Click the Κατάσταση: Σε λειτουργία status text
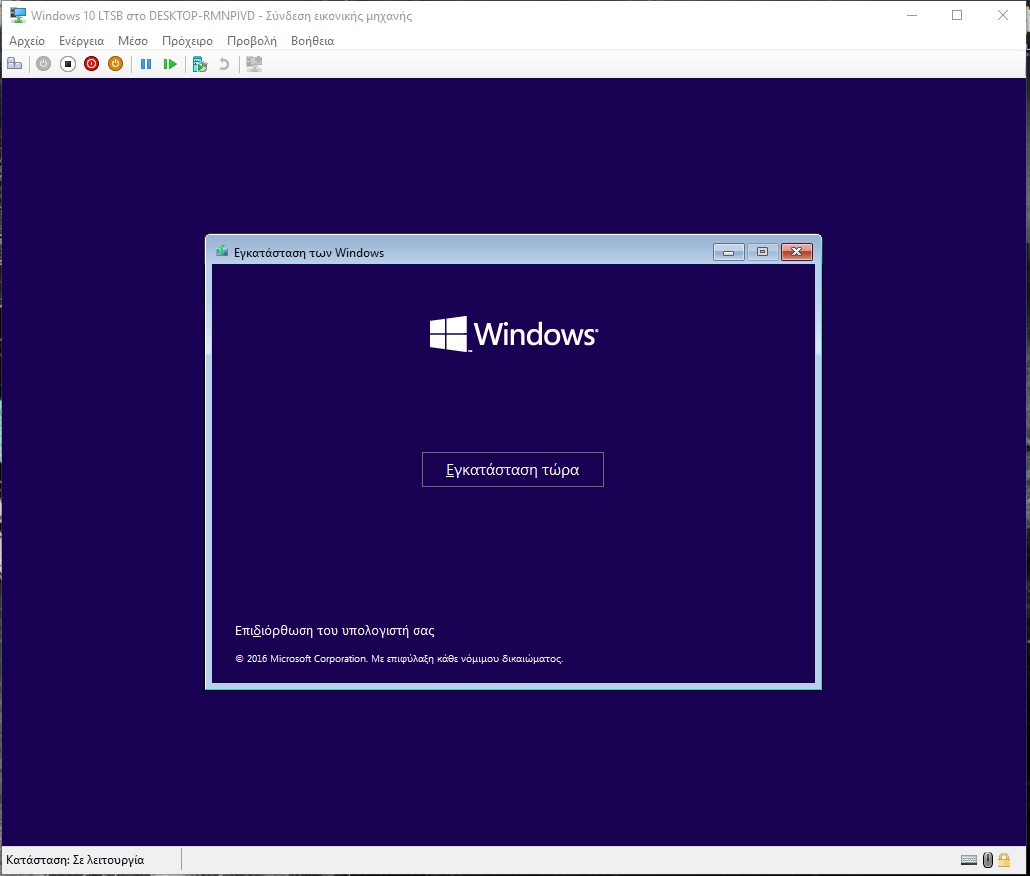Image resolution: width=1030 pixels, height=876 pixels. [75, 860]
